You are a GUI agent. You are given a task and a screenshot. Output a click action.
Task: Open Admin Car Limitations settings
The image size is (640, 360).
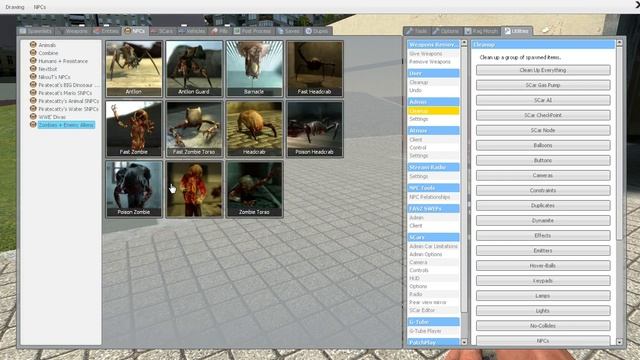433,246
